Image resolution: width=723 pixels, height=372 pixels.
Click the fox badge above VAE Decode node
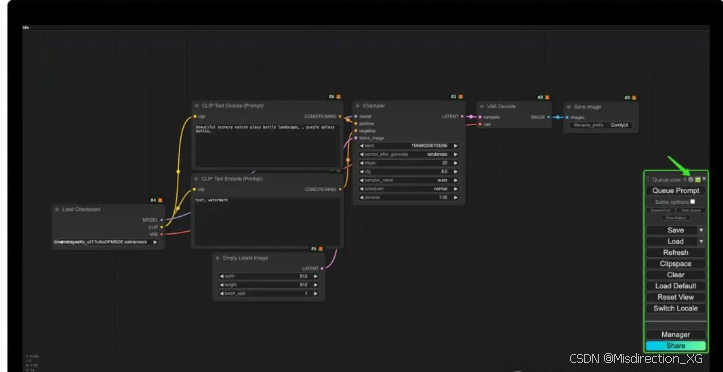(x=547, y=97)
